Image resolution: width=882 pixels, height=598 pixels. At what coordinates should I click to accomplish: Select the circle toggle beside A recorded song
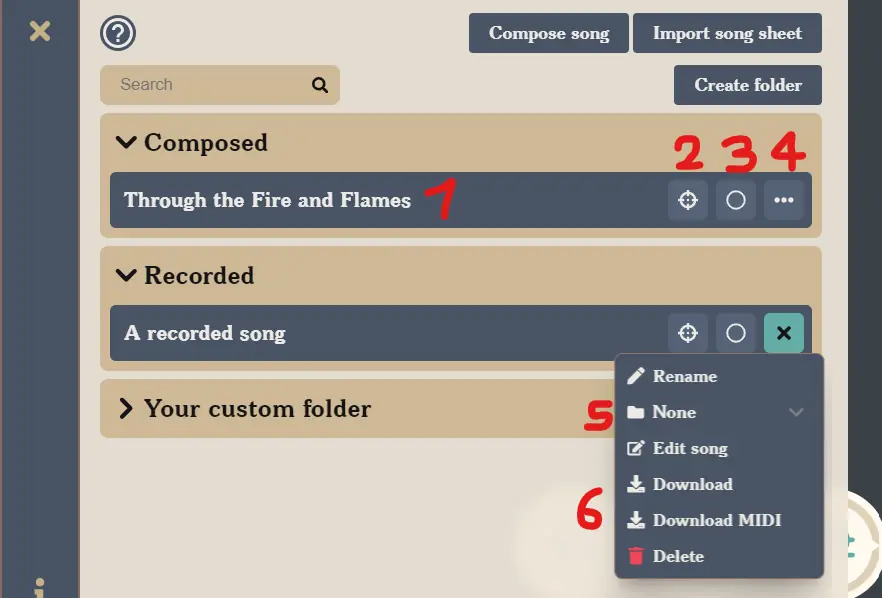tap(736, 332)
